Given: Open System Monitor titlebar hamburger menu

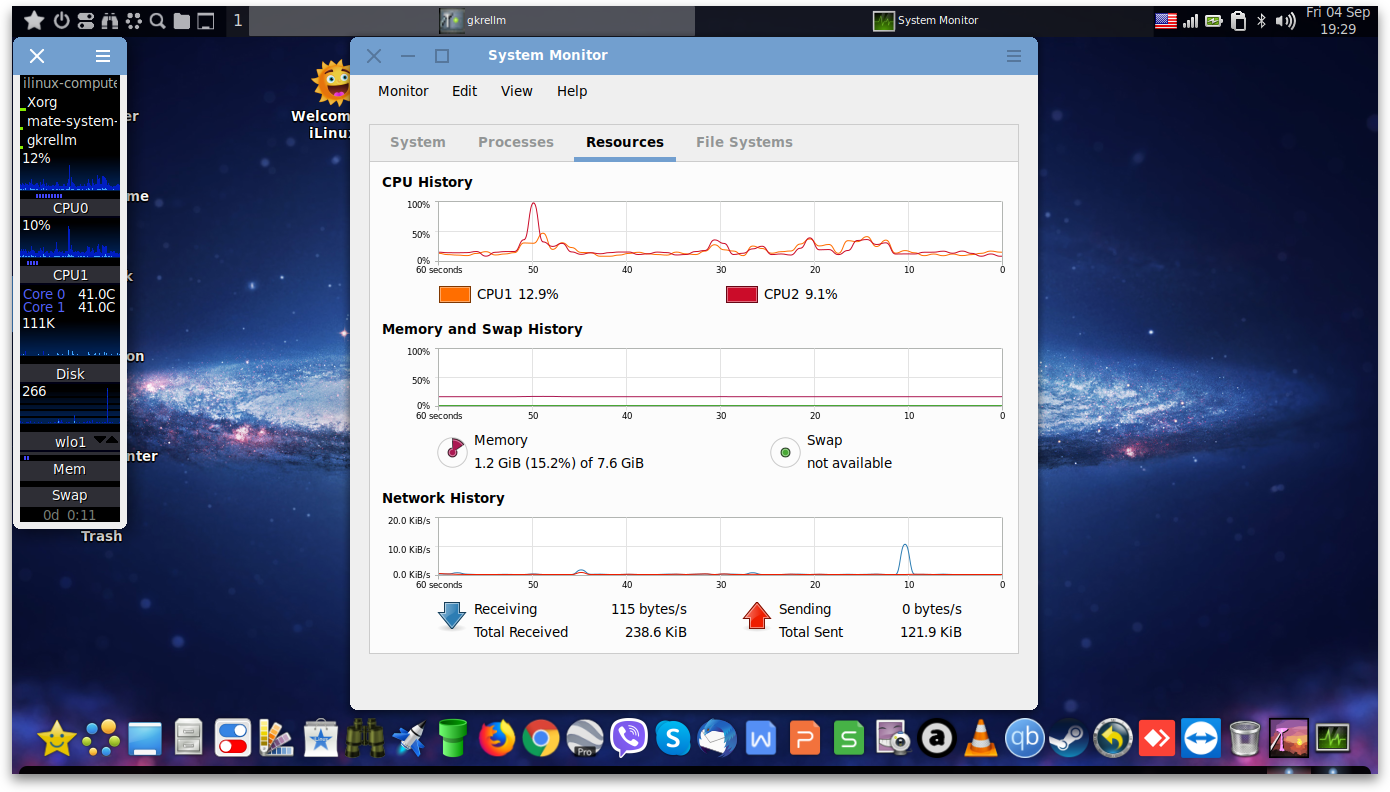Looking at the screenshot, I should pos(1014,56).
